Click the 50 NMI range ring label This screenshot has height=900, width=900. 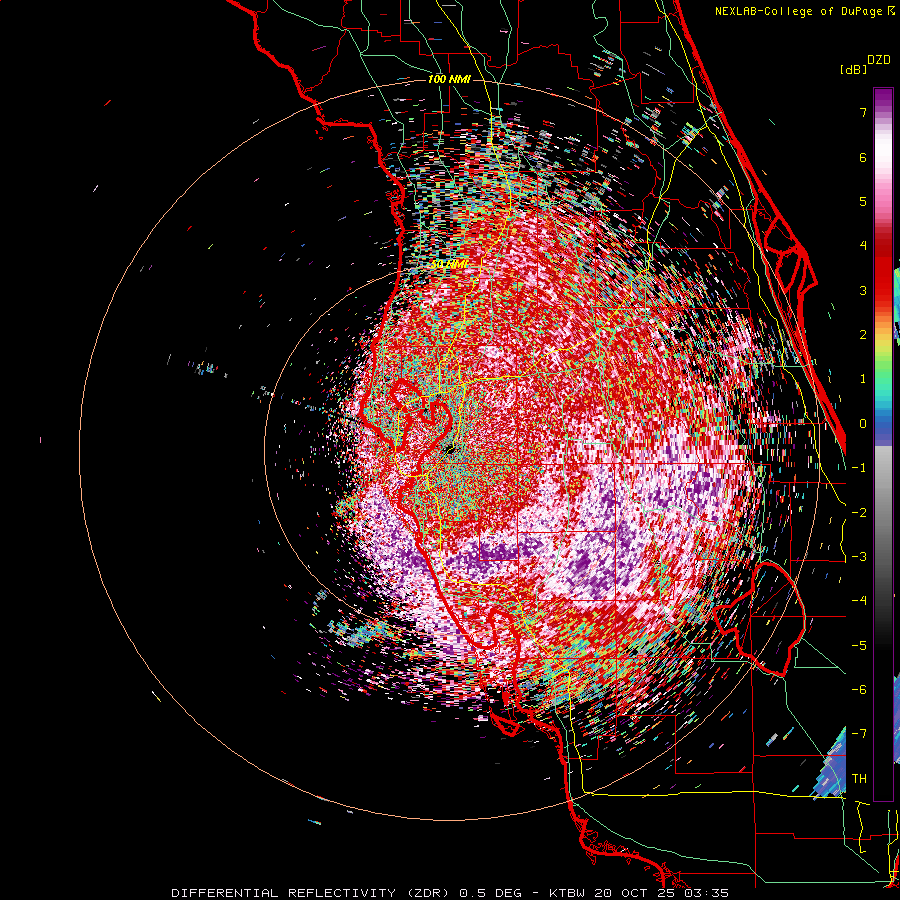(449, 264)
